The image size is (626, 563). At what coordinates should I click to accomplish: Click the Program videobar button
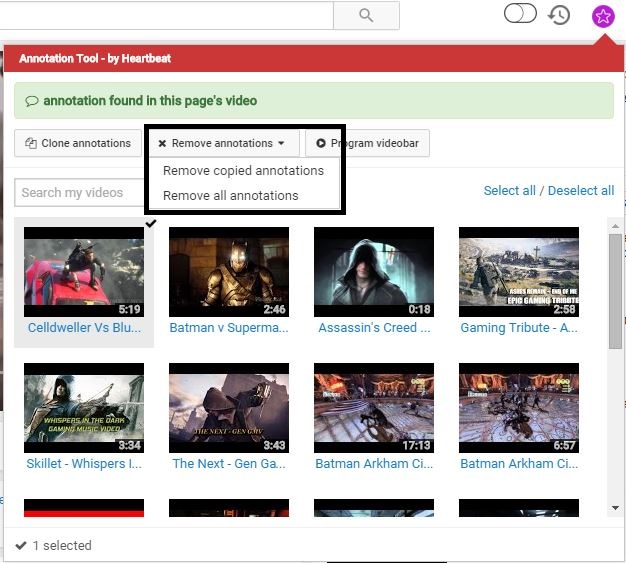368,143
